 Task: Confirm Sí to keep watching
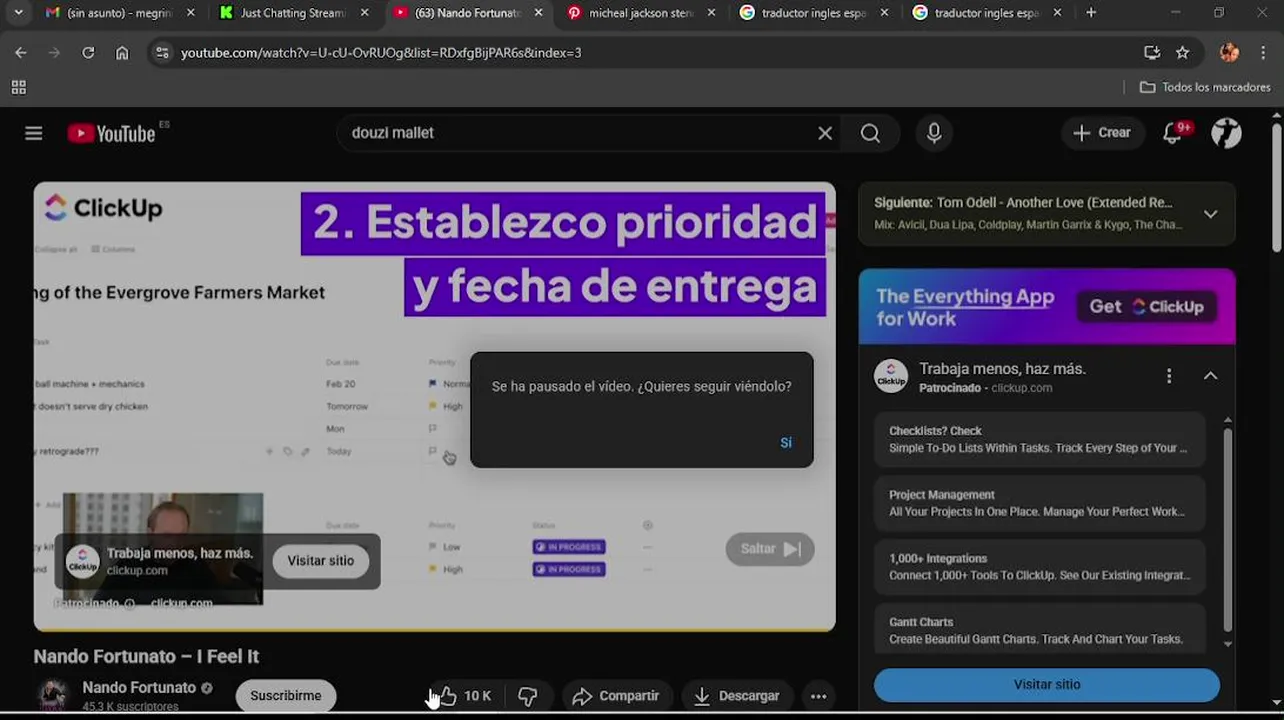coord(786,442)
